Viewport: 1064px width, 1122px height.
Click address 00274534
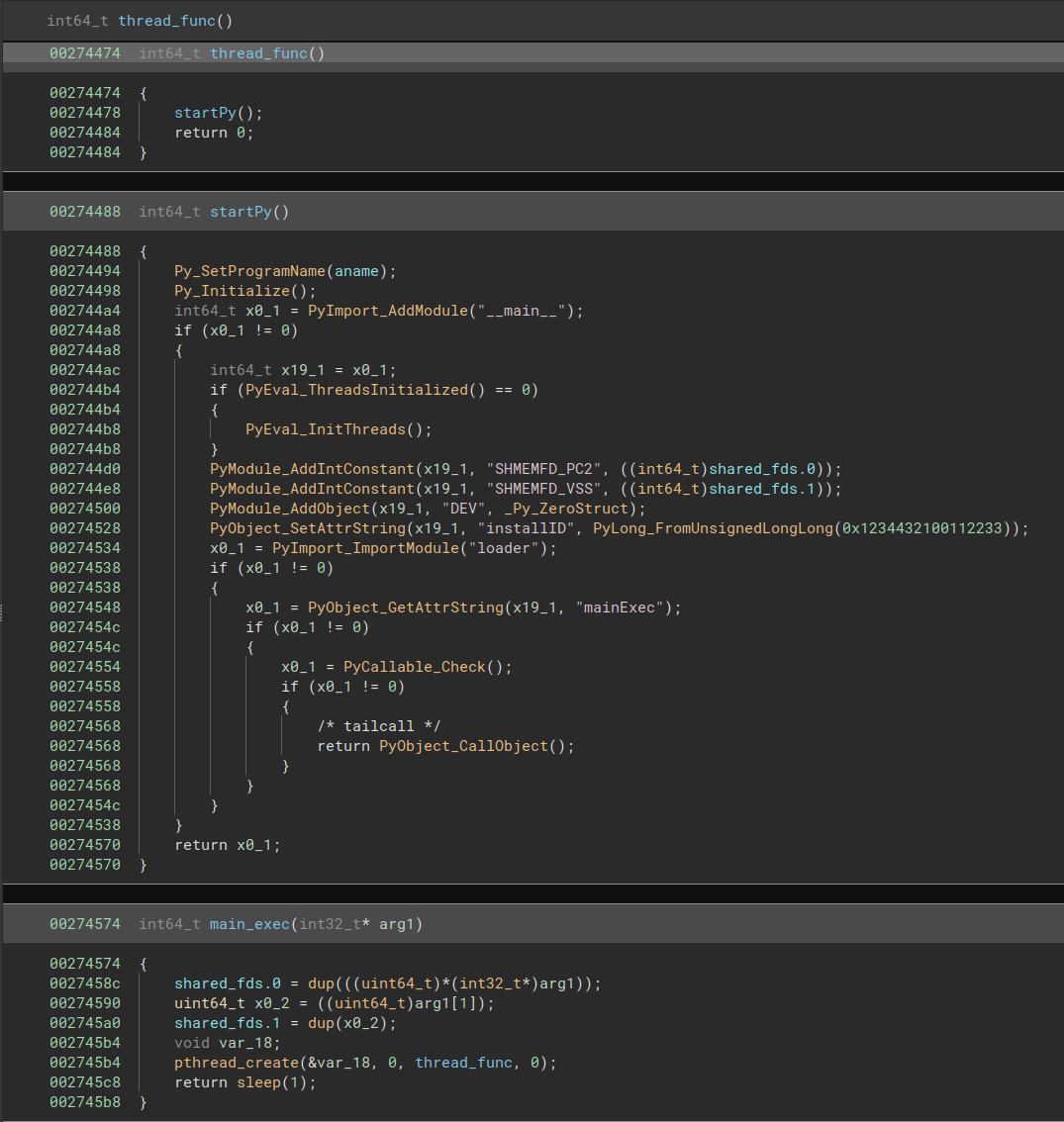[85, 548]
